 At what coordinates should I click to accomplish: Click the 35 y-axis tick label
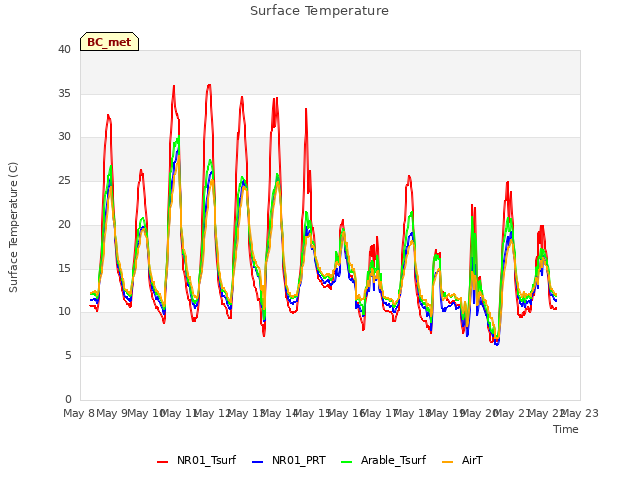(64, 93)
